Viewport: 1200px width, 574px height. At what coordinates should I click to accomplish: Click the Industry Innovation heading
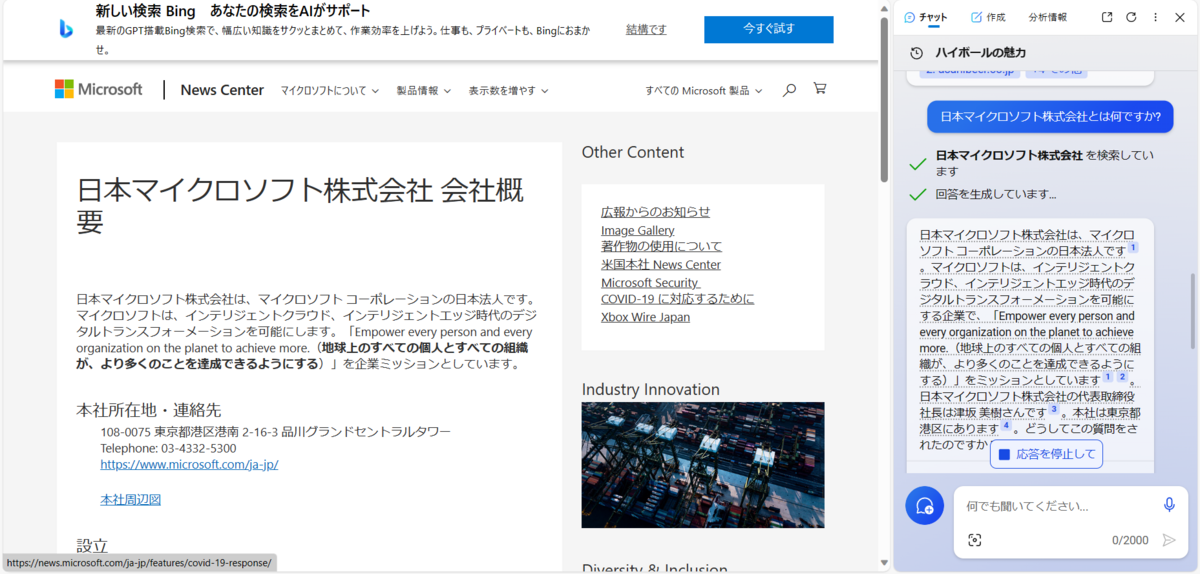point(651,389)
